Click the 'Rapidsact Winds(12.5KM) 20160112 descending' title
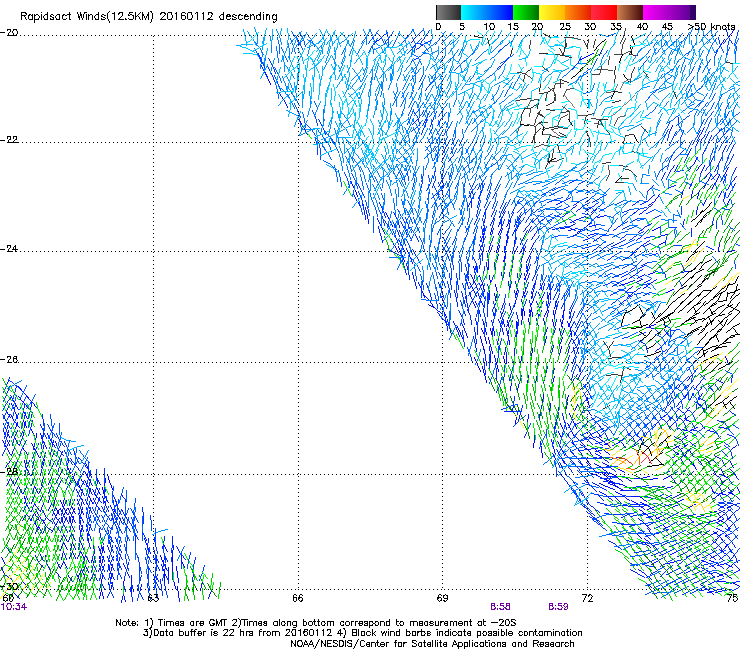This screenshot has height=650, width=740. pos(149,17)
